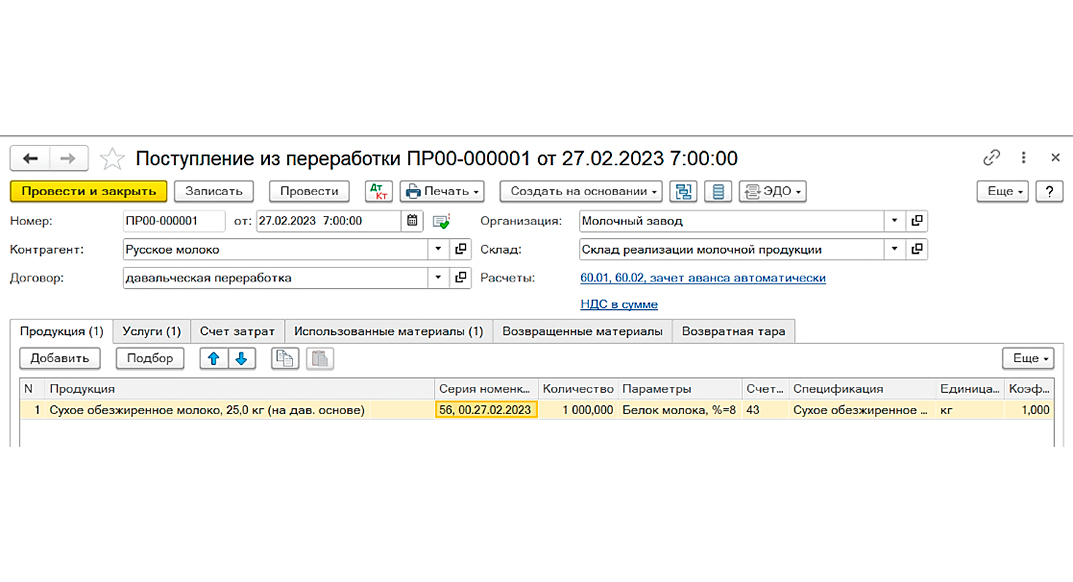1073x582 pixels.
Task: Select the Серия номенклатуры cell in row 1
Action: pyautogui.click(x=486, y=409)
